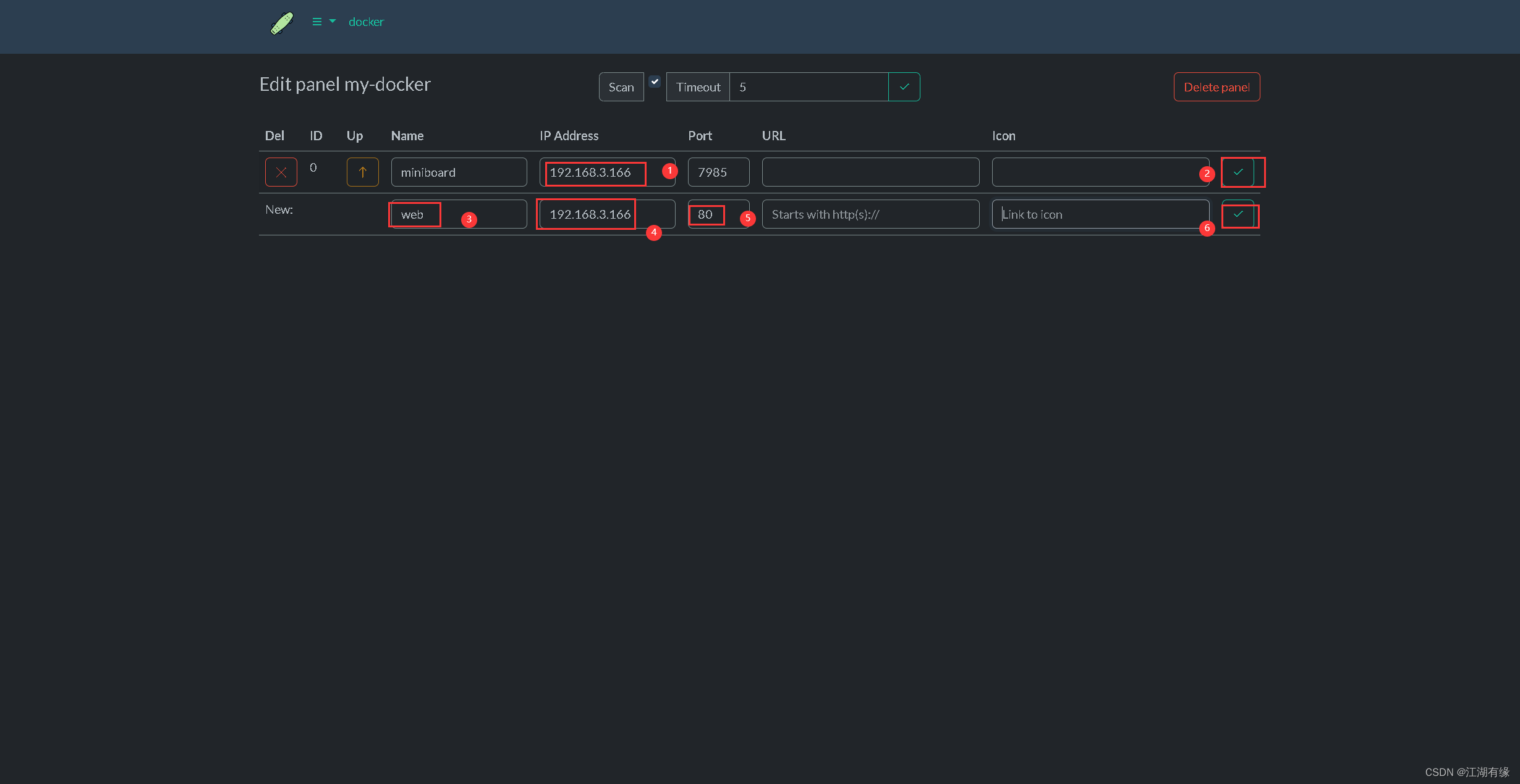Save miniboard row with checkmark icon

coord(1238,172)
